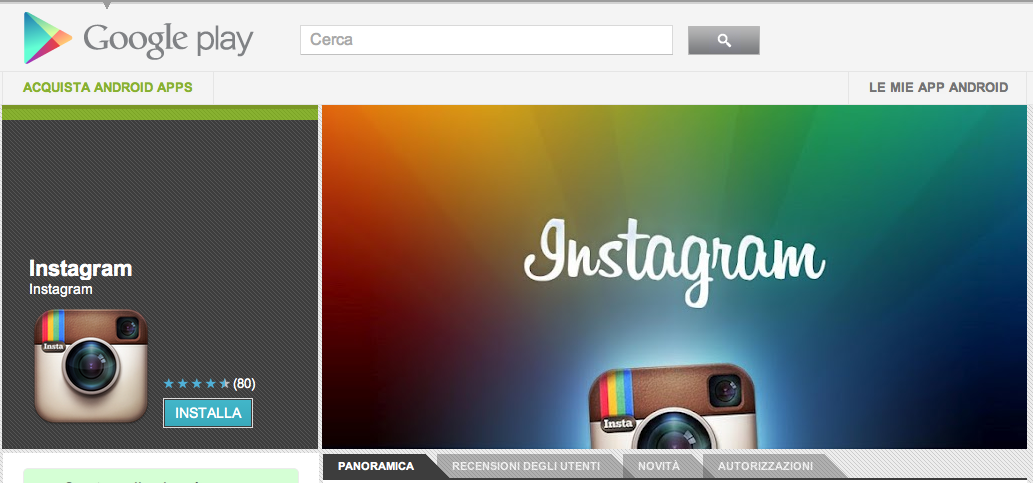Select the Panoramica tab
This screenshot has height=483, width=1033.
tap(376, 466)
